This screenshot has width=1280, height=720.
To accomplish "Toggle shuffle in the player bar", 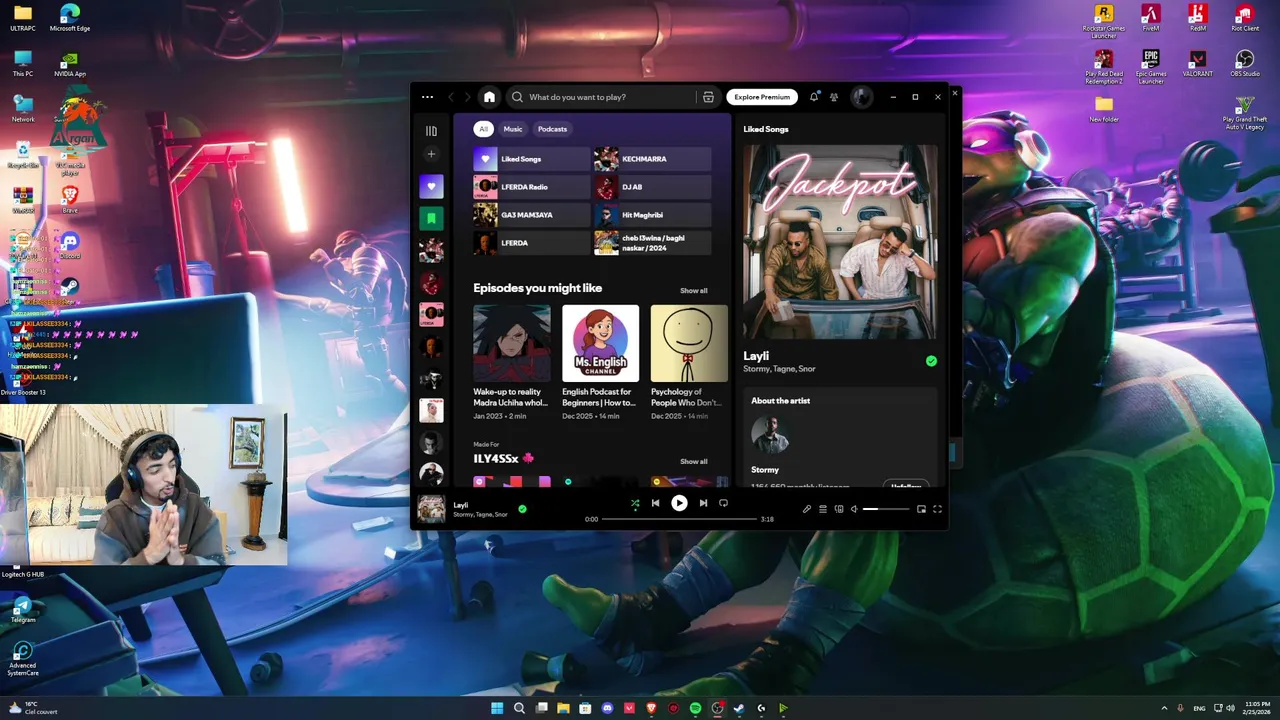I will 635,504.
